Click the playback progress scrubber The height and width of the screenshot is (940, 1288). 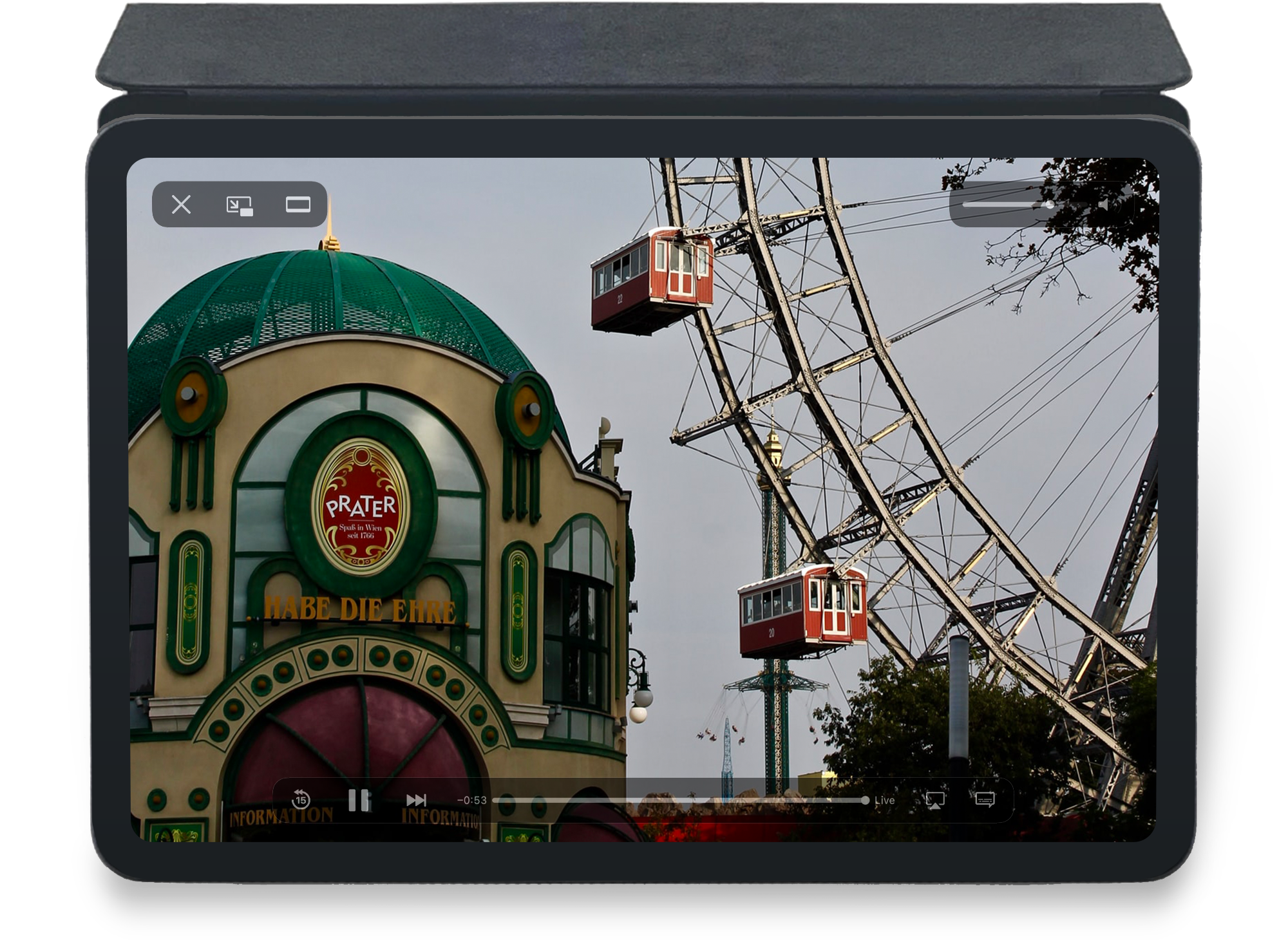[681, 800]
